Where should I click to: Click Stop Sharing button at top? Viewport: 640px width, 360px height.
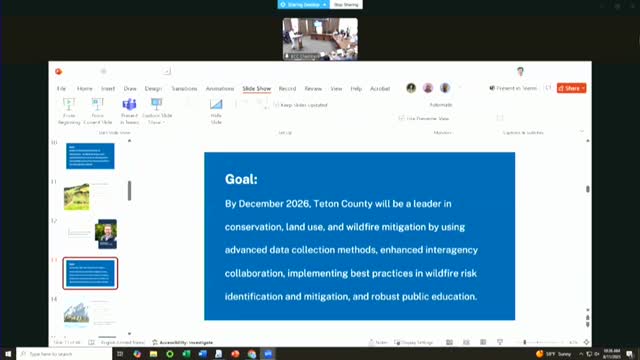pyautogui.click(x=346, y=4)
